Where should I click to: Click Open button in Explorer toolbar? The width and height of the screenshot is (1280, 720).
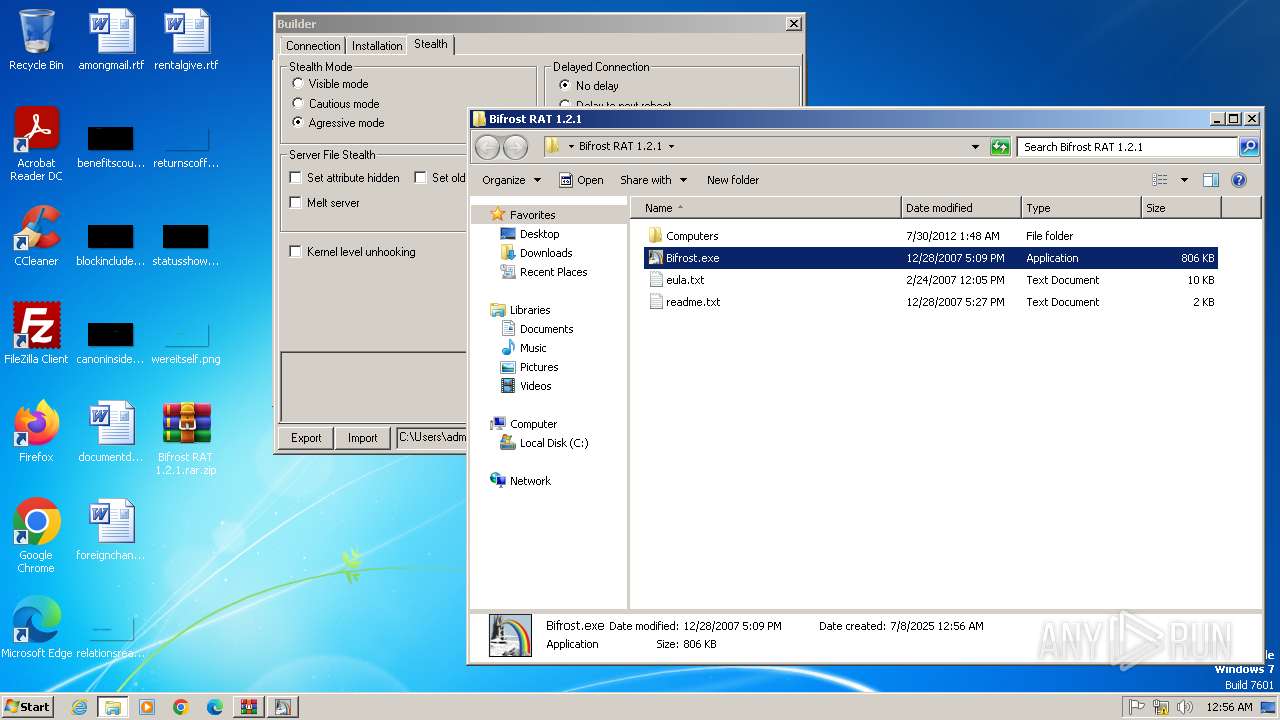pos(581,180)
